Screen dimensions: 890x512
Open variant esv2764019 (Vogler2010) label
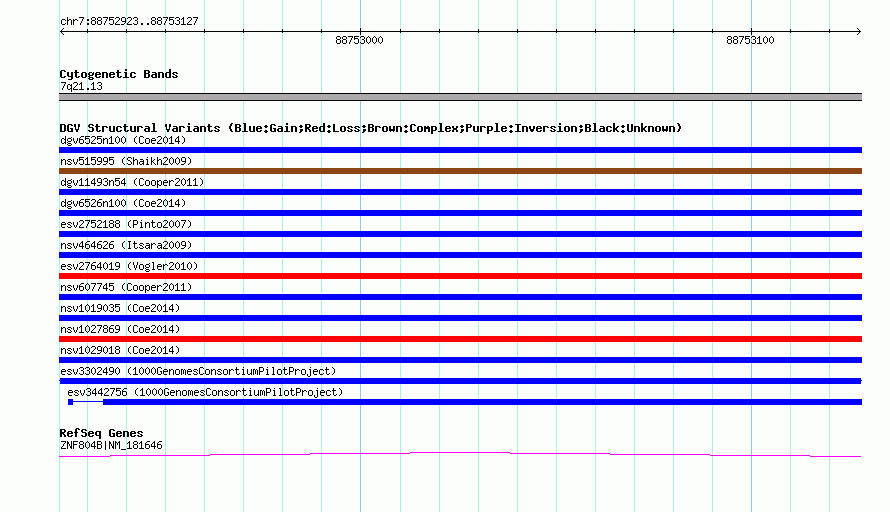129,266
